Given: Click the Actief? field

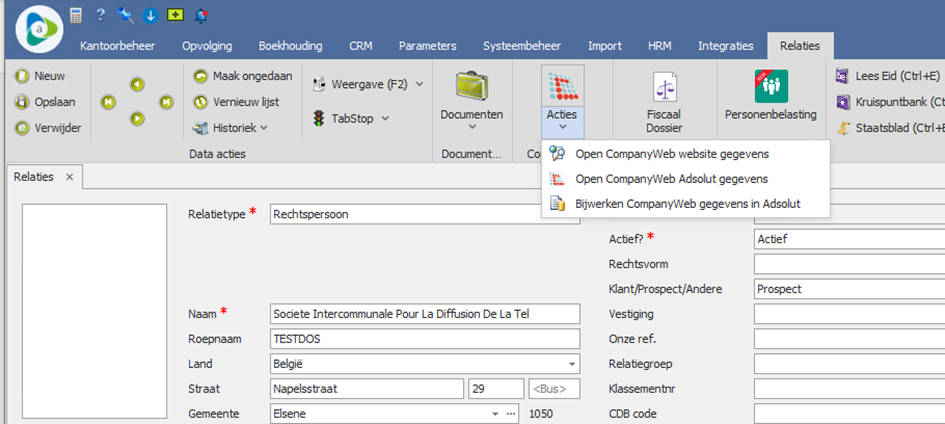Looking at the screenshot, I should (x=849, y=239).
